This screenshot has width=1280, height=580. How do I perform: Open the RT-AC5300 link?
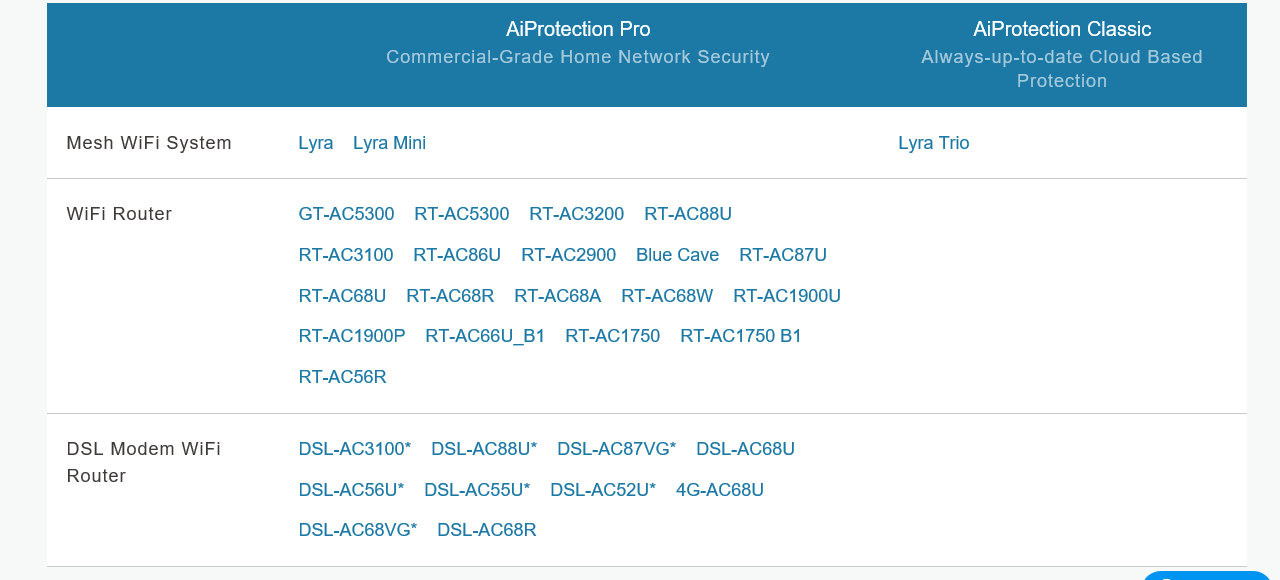click(461, 214)
